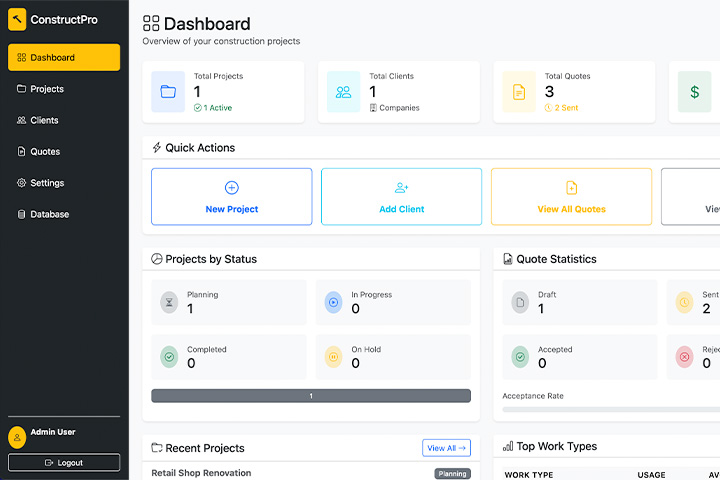Click View All in Recent Projects
The height and width of the screenshot is (480, 720).
[446, 448]
